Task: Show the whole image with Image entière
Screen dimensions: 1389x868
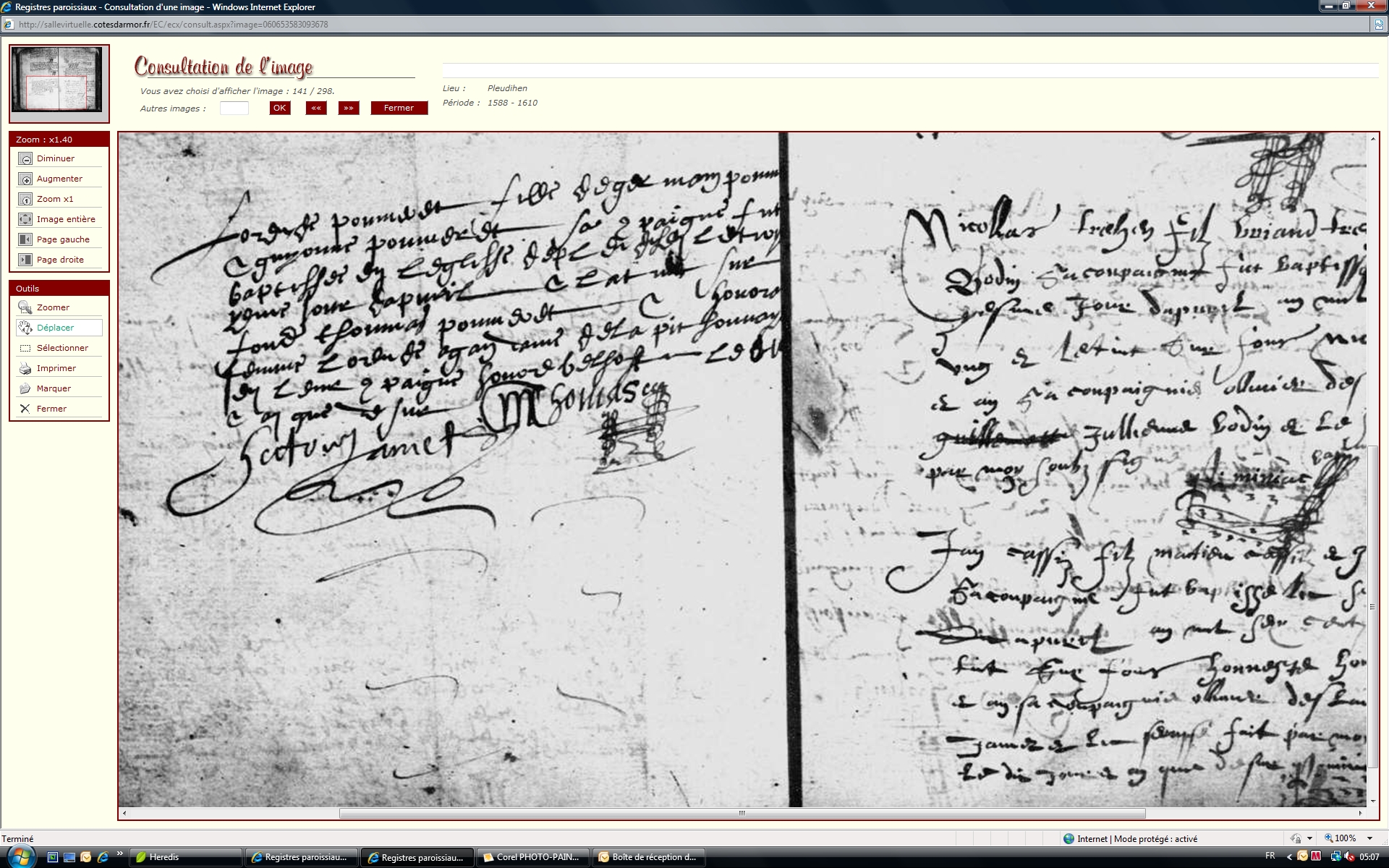Action: [65, 219]
